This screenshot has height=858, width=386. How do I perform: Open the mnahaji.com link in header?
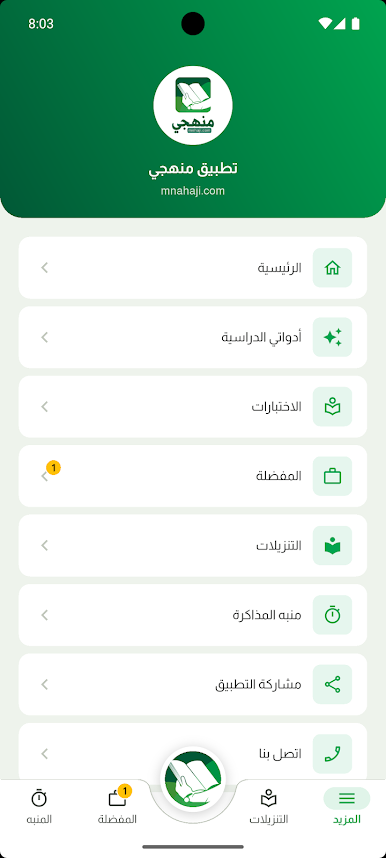pyautogui.click(x=193, y=191)
